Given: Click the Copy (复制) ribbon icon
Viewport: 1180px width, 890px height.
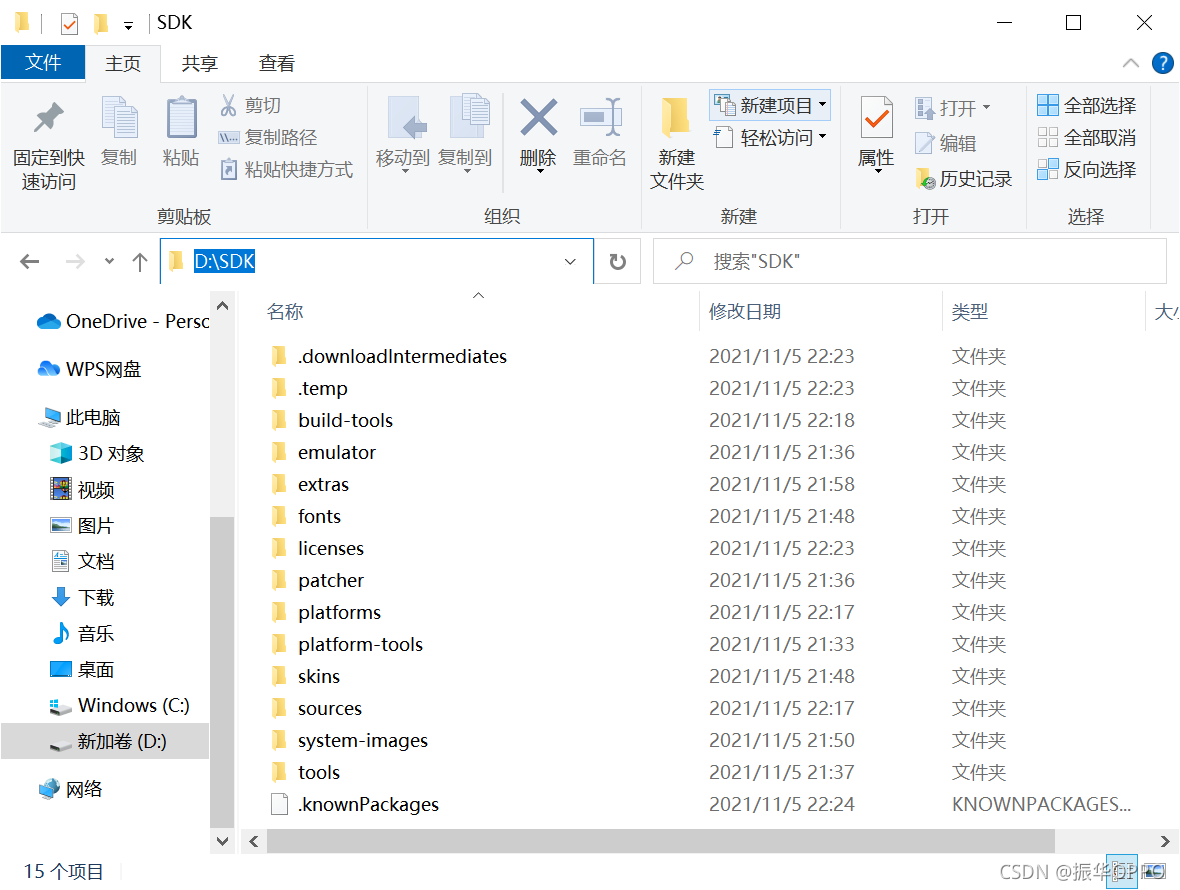Looking at the screenshot, I should 119,117.
